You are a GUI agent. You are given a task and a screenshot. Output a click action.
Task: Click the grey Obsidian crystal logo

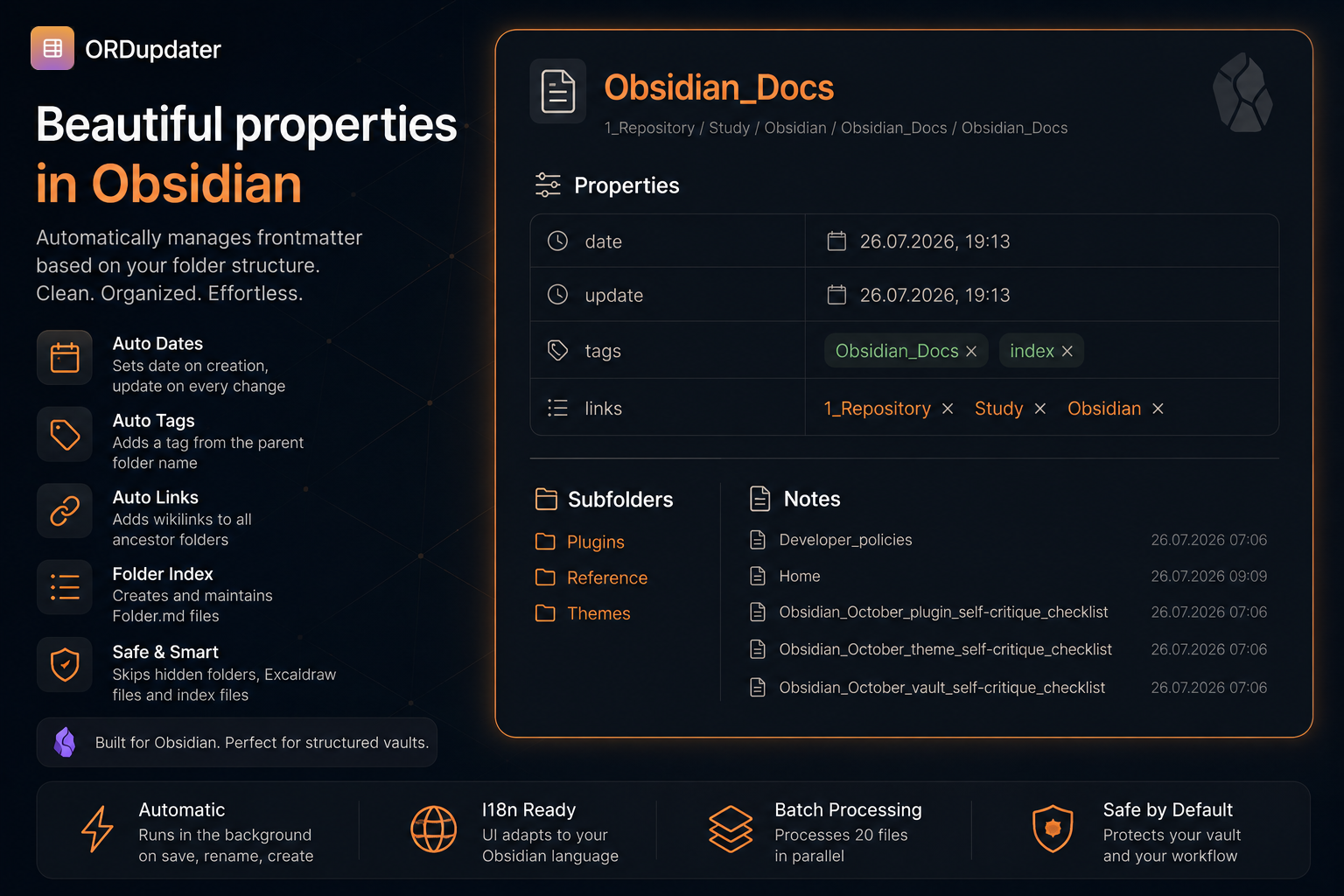click(x=1242, y=93)
